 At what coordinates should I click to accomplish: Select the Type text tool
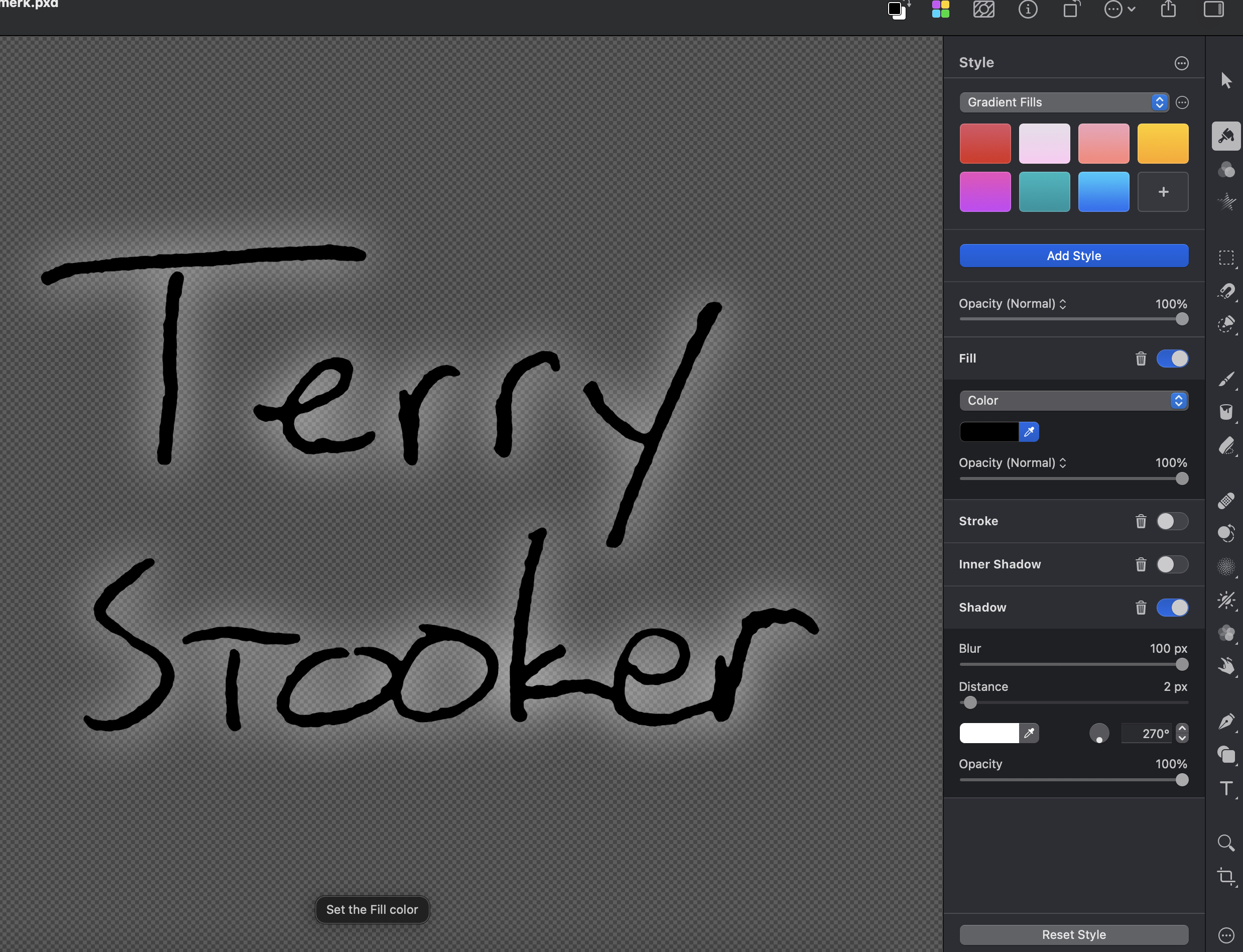[1225, 788]
